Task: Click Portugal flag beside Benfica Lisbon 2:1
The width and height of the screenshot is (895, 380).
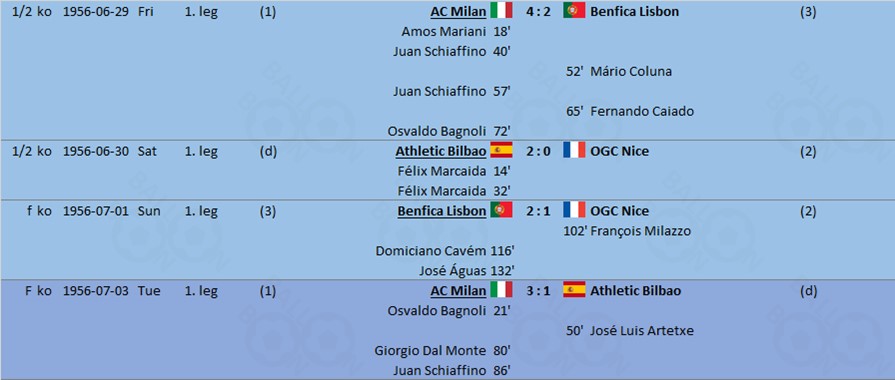Action: [x=501, y=210]
